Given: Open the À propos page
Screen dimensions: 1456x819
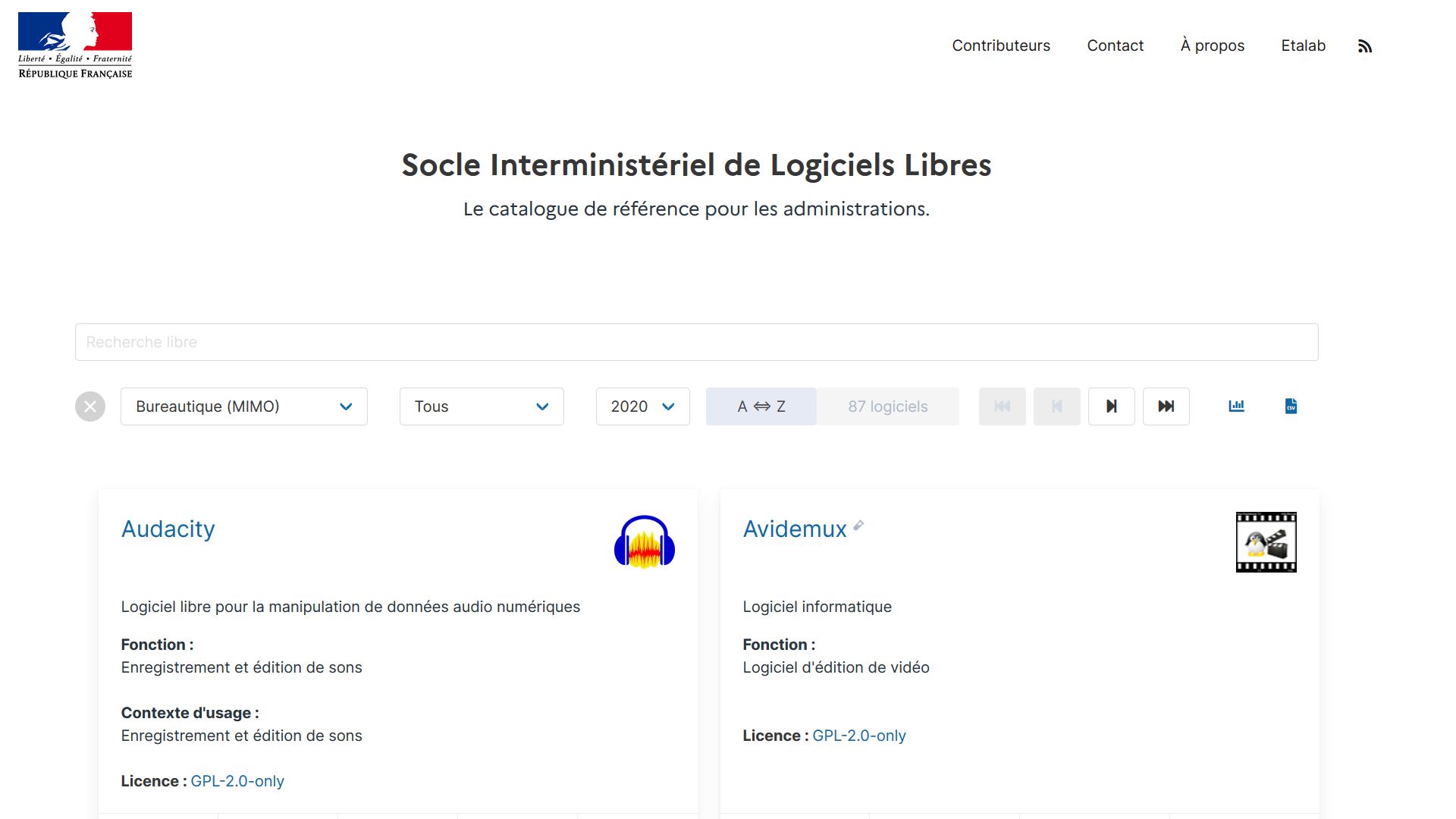Looking at the screenshot, I should pyautogui.click(x=1213, y=45).
